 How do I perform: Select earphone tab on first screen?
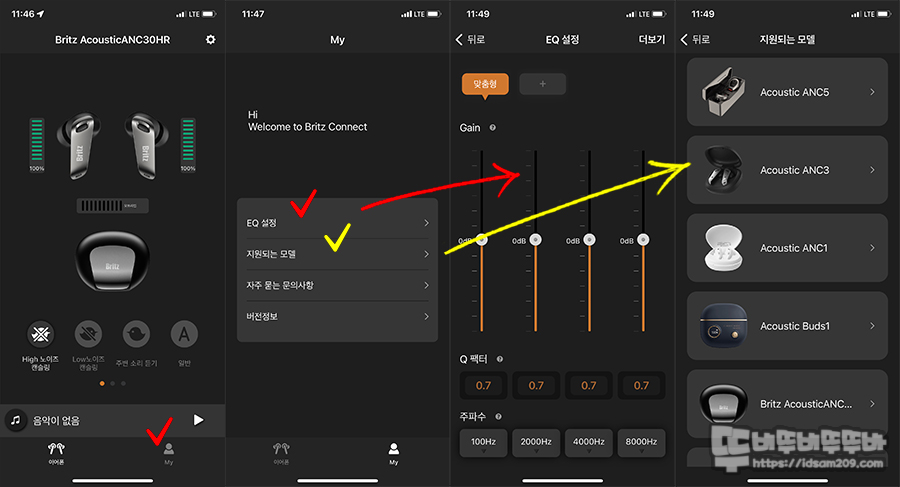click(x=56, y=454)
